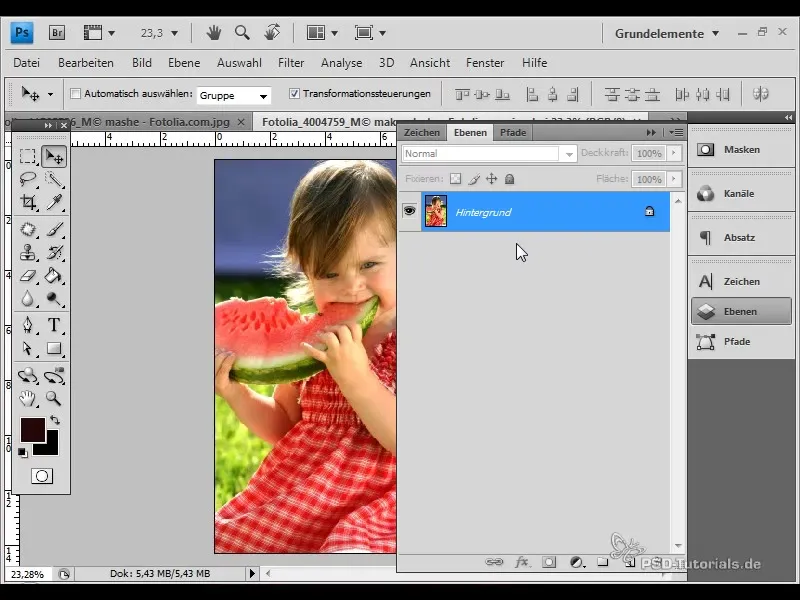Swap foreground and background colors
The height and width of the screenshot is (600, 800).
pyautogui.click(x=55, y=420)
